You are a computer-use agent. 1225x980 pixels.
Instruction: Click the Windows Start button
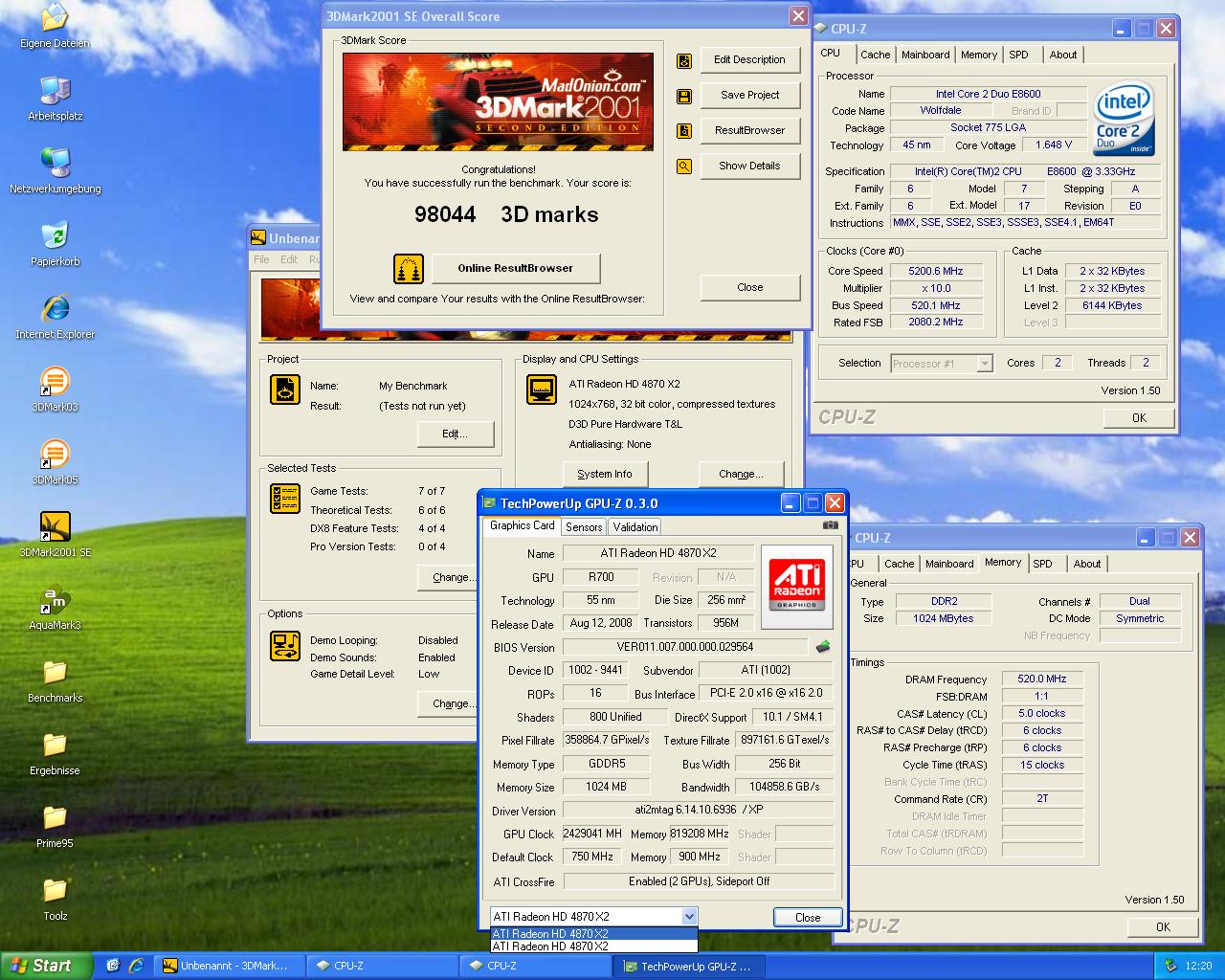tap(47, 966)
